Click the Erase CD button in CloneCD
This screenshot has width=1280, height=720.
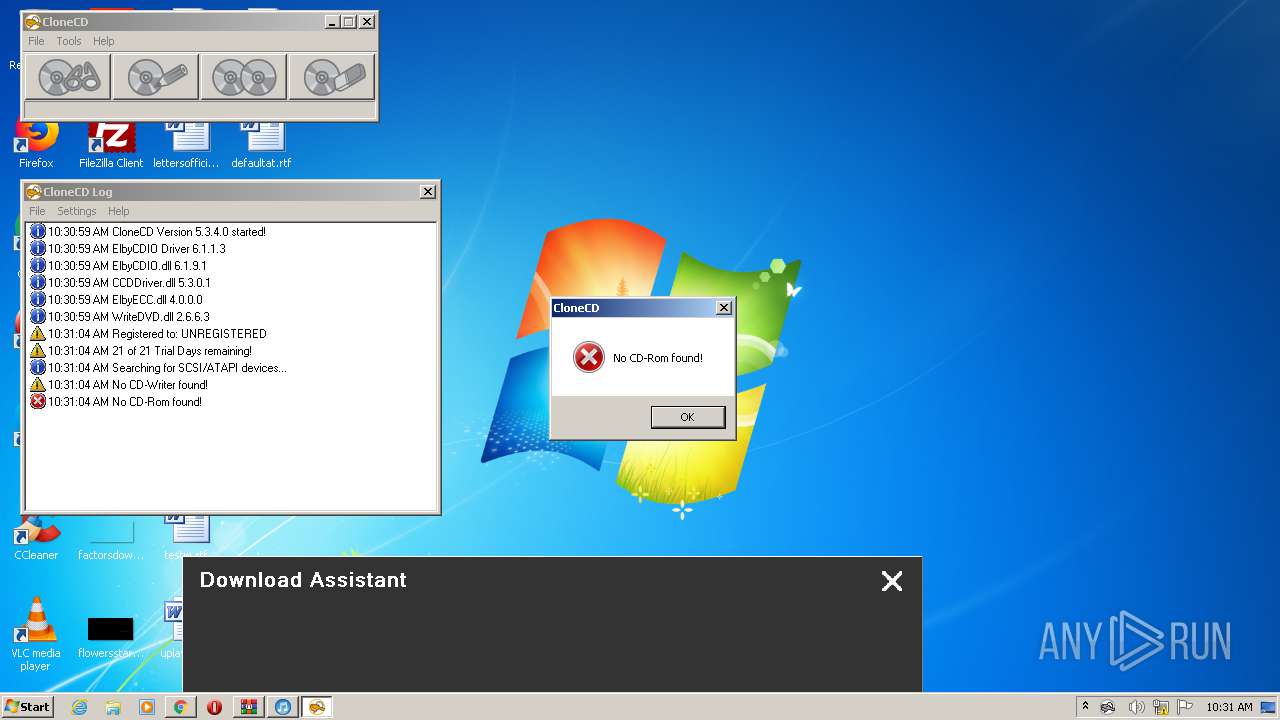[332, 76]
